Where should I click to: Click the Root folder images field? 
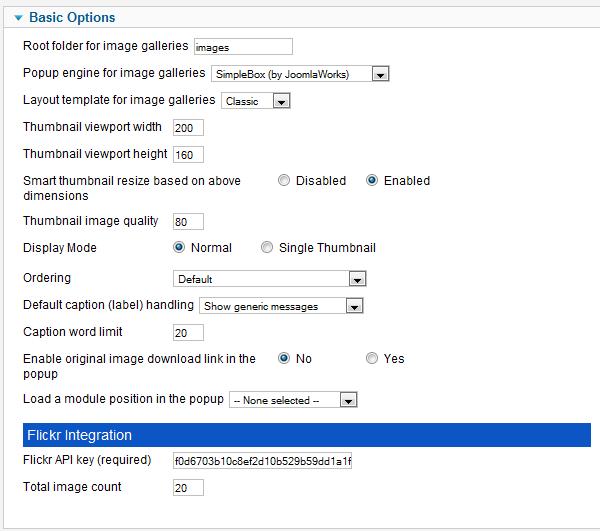[243, 47]
